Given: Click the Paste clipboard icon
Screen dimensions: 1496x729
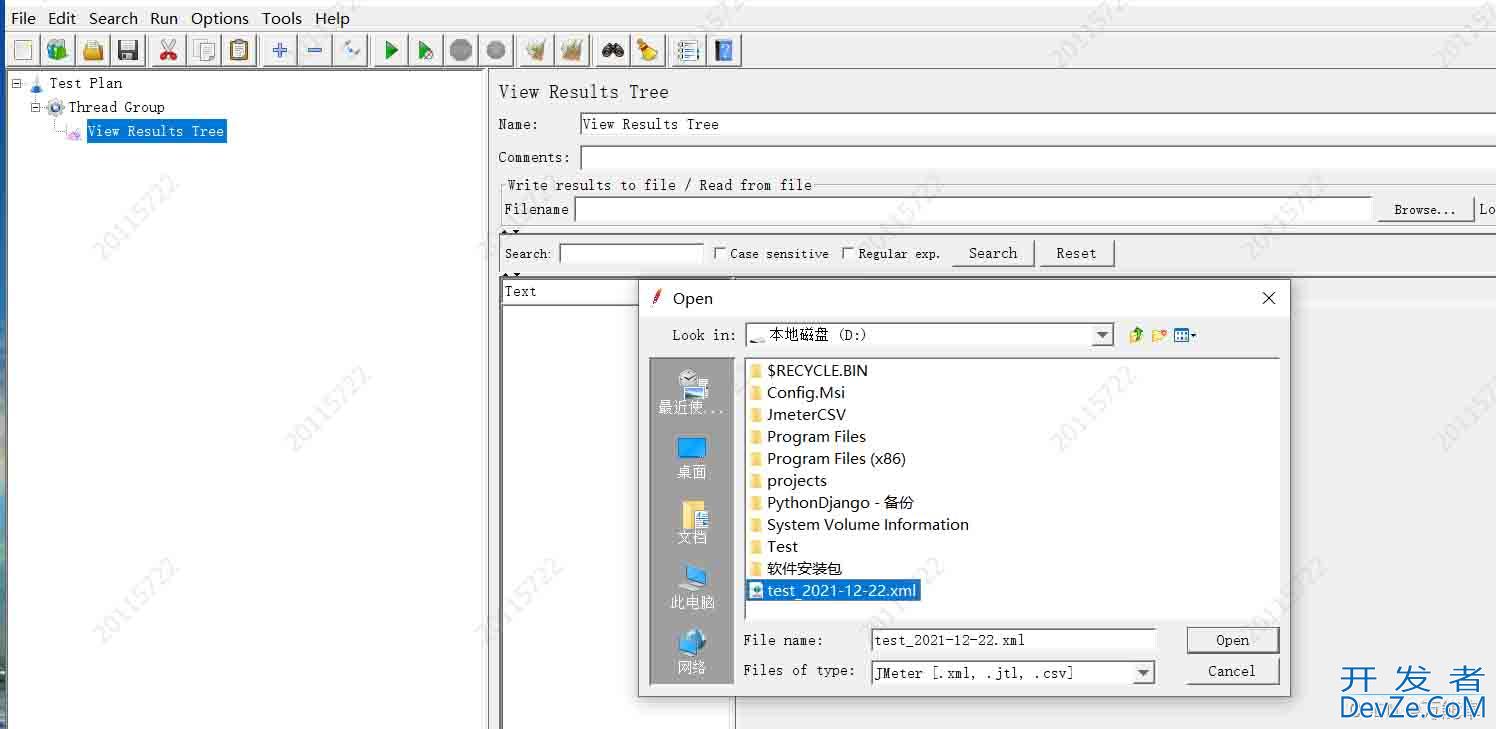Looking at the screenshot, I should (239, 50).
